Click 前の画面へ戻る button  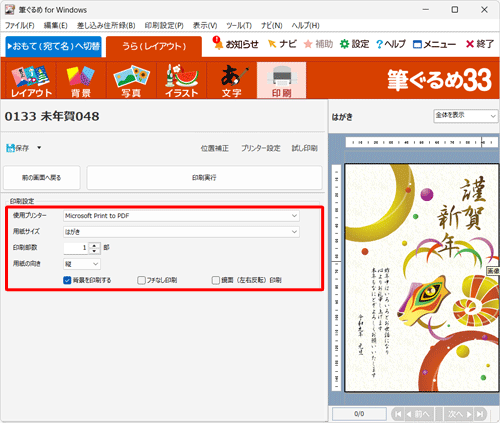click(x=42, y=178)
